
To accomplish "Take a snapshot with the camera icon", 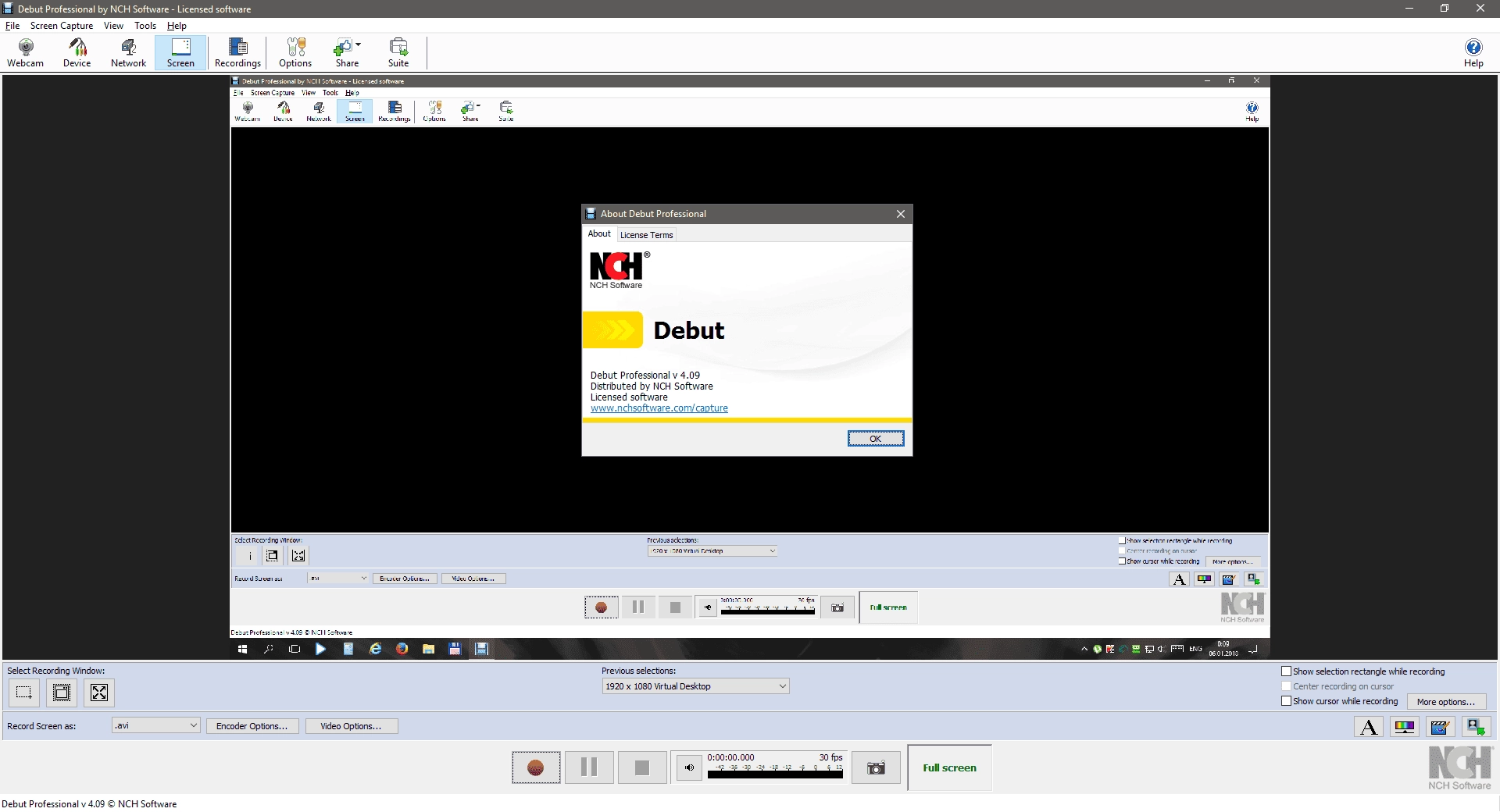I will click(x=876, y=768).
